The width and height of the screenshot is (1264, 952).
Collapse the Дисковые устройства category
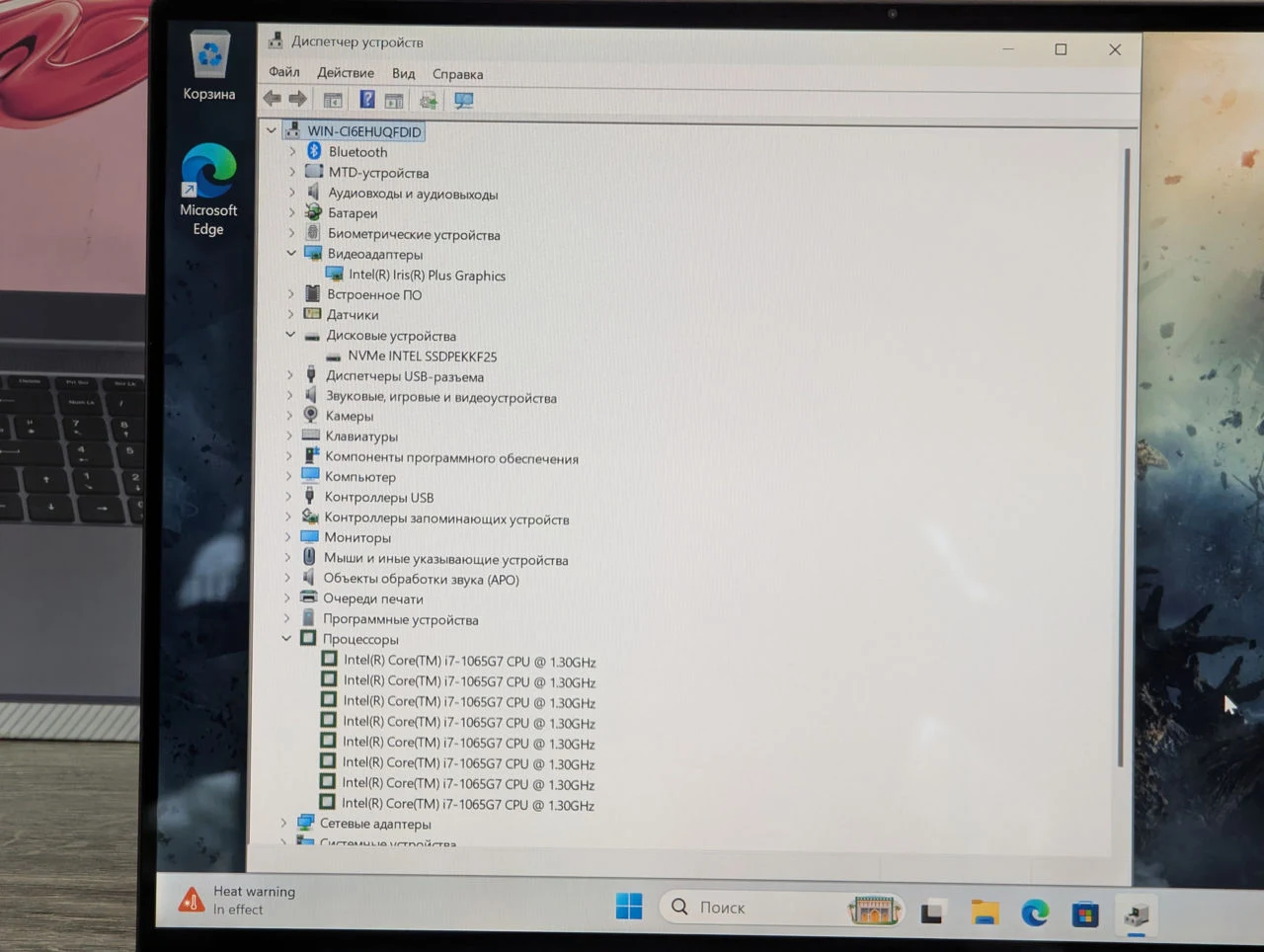click(290, 335)
